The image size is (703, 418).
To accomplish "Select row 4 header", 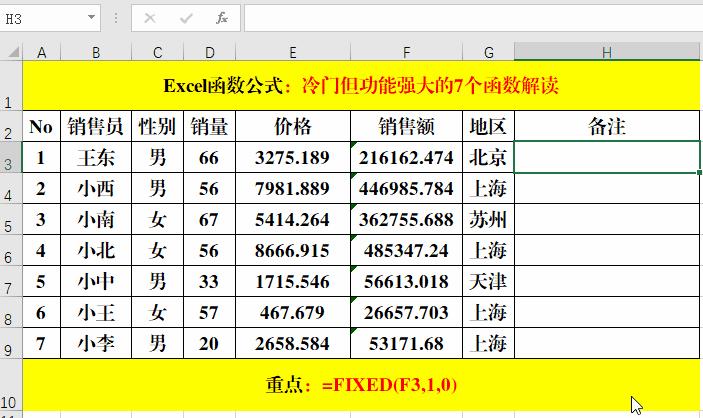I will point(11,188).
